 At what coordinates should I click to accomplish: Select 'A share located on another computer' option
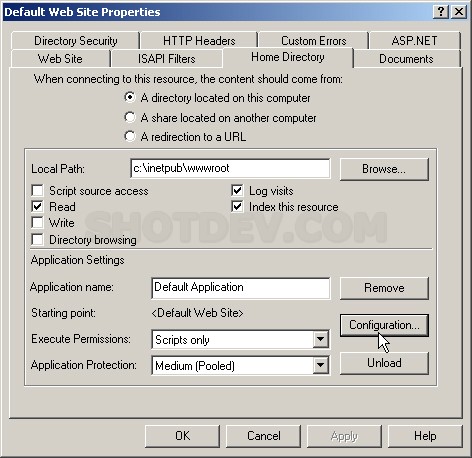(130, 117)
